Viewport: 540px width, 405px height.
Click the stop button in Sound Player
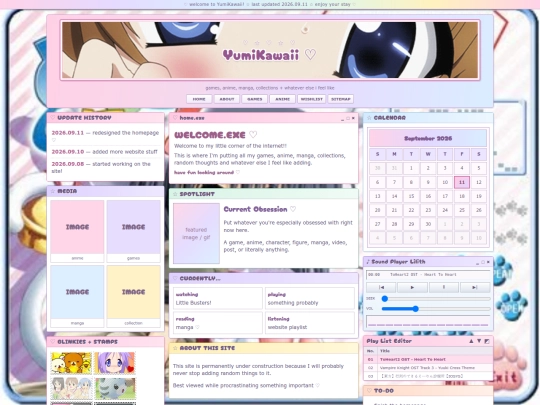coord(444,287)
